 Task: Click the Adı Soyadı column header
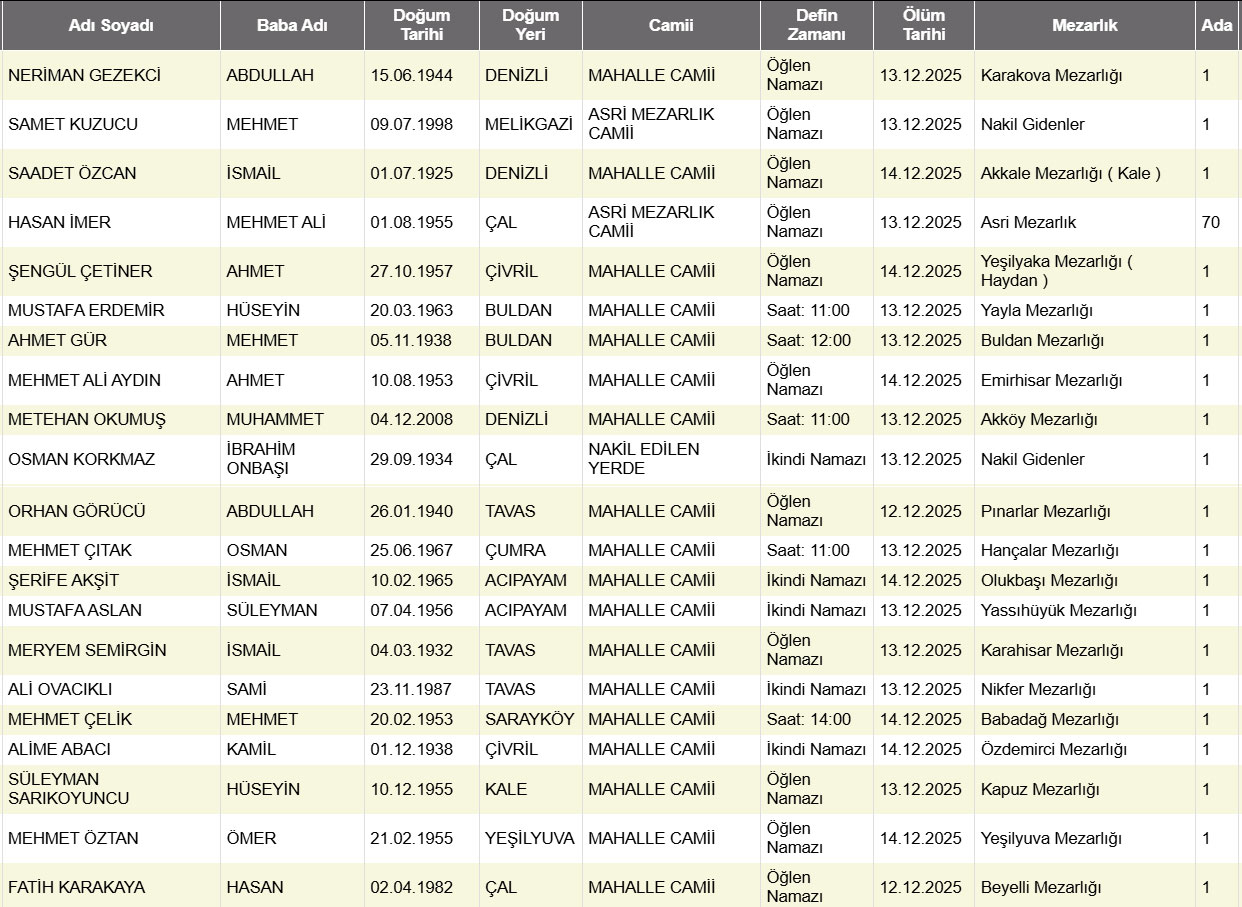coord(111,26)
